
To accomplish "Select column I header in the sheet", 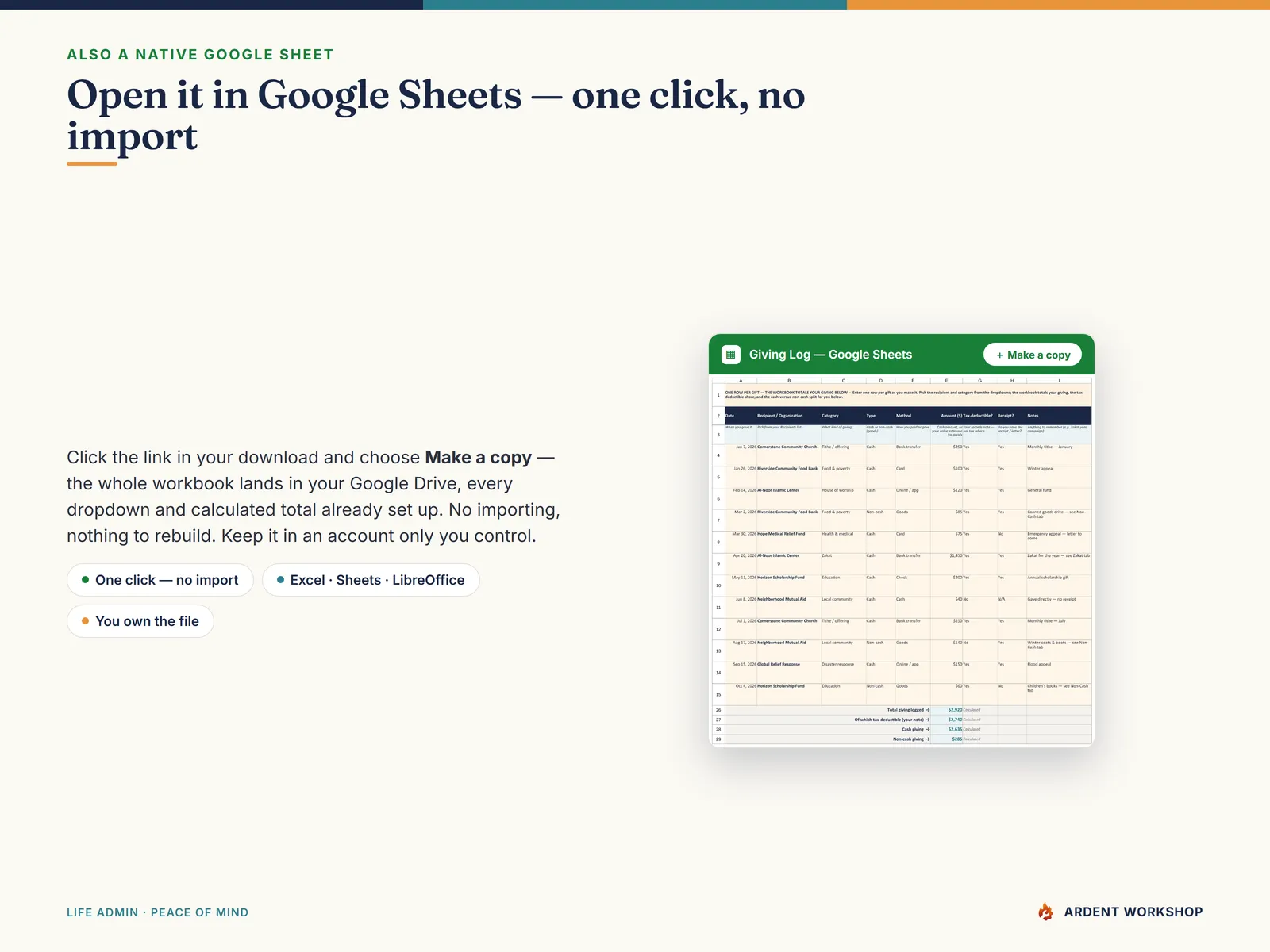I will click(1059, 381).
